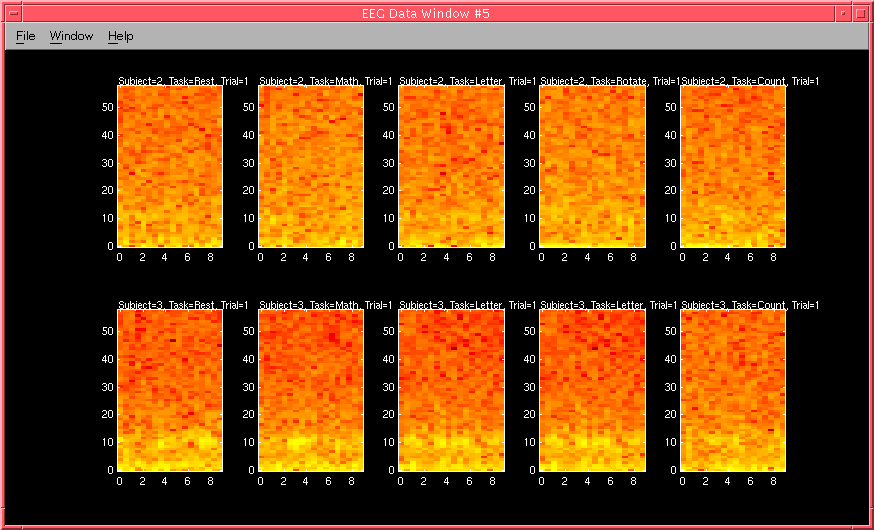Click the 'Subject=3, Task=Math, Trial=1' plot title
Image resolution: width=874 pixels, height=530 pixels.
(x=326, y=305)
